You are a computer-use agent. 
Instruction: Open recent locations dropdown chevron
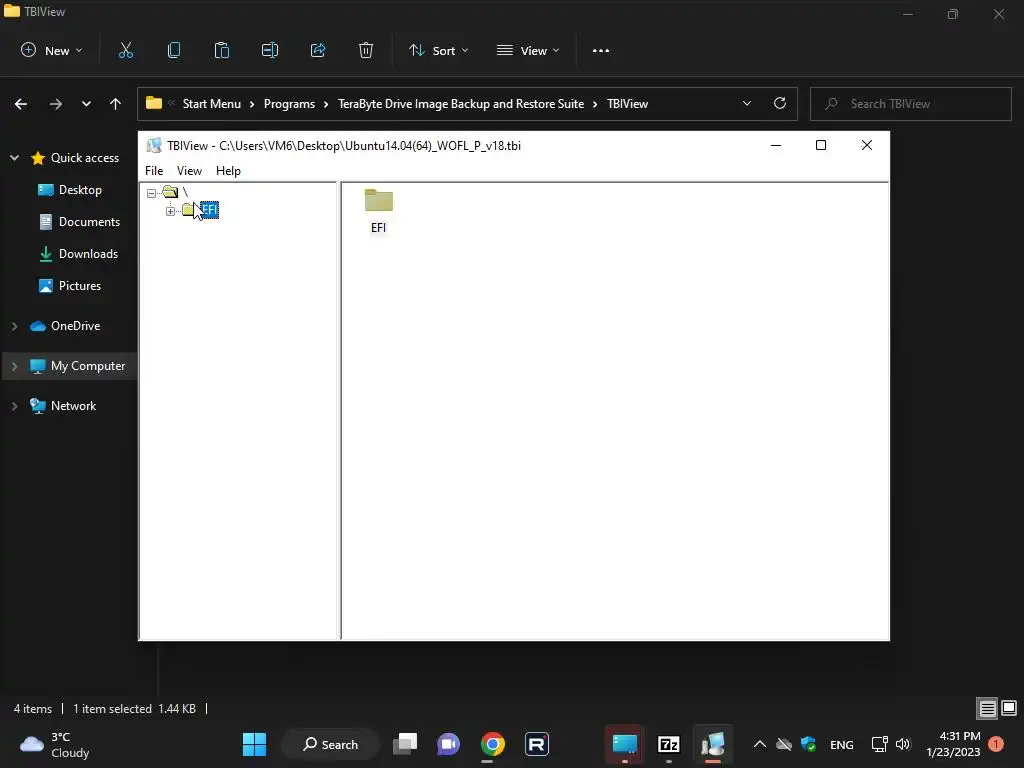(86, 104)
